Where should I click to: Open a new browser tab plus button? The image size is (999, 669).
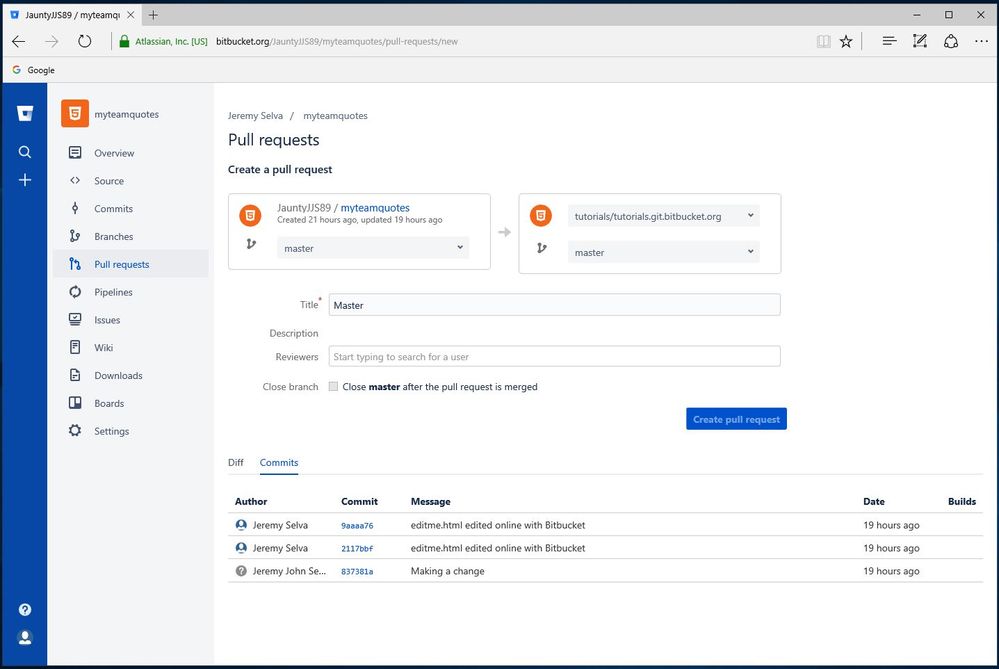pos(153,15)
